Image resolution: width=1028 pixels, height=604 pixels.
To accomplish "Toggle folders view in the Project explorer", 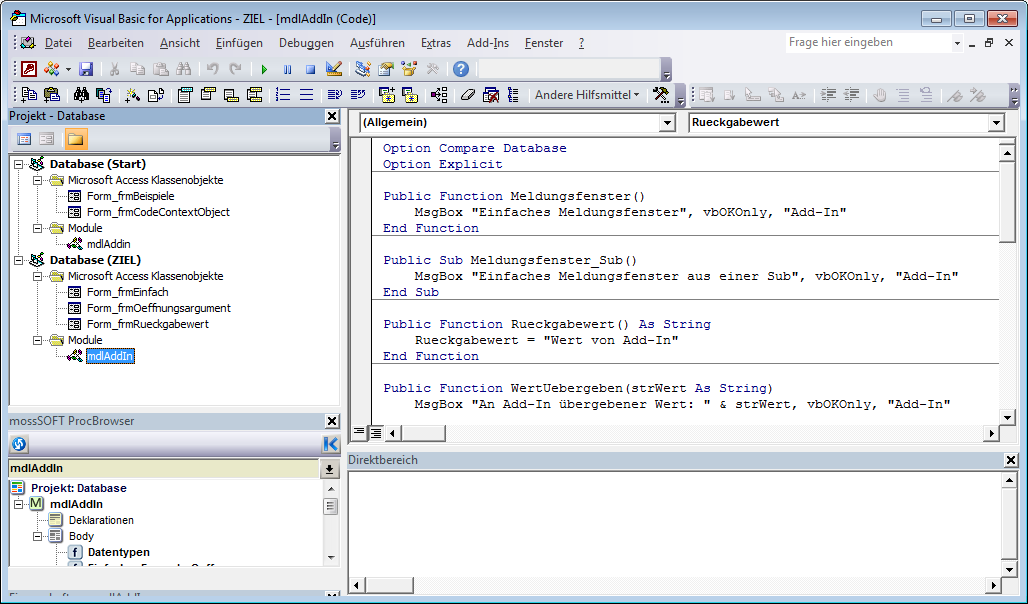I will (x=76, y=139).
